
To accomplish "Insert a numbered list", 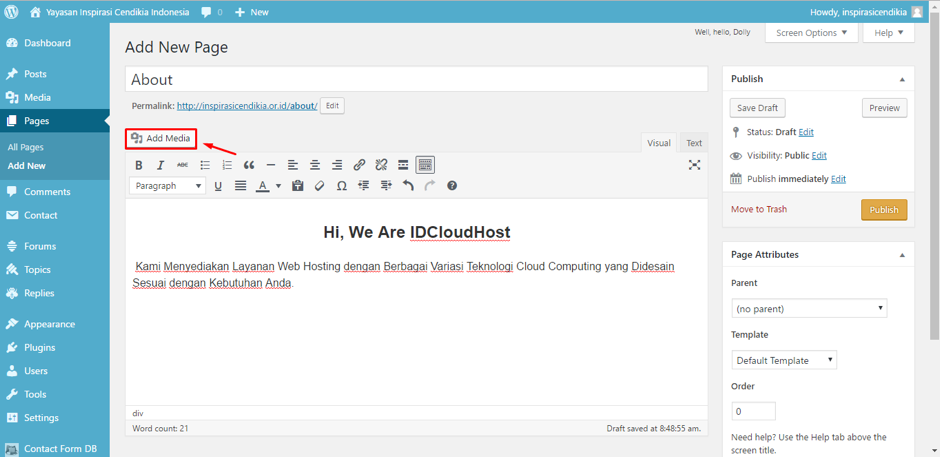I will coord(227,165).
